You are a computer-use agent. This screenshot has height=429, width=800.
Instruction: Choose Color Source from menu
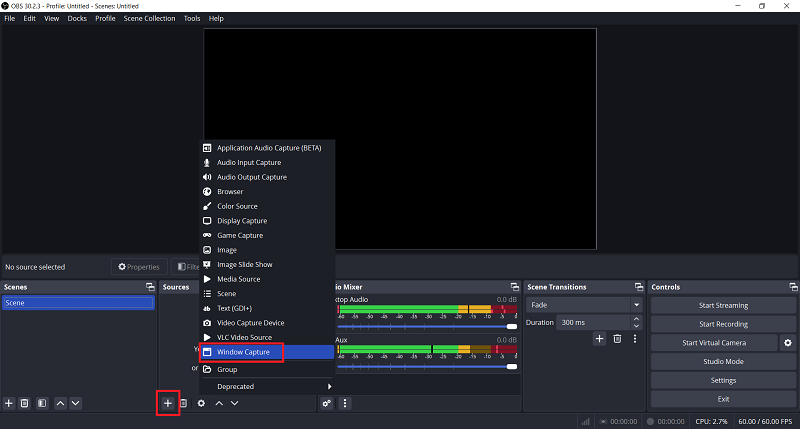coord(267,206)
